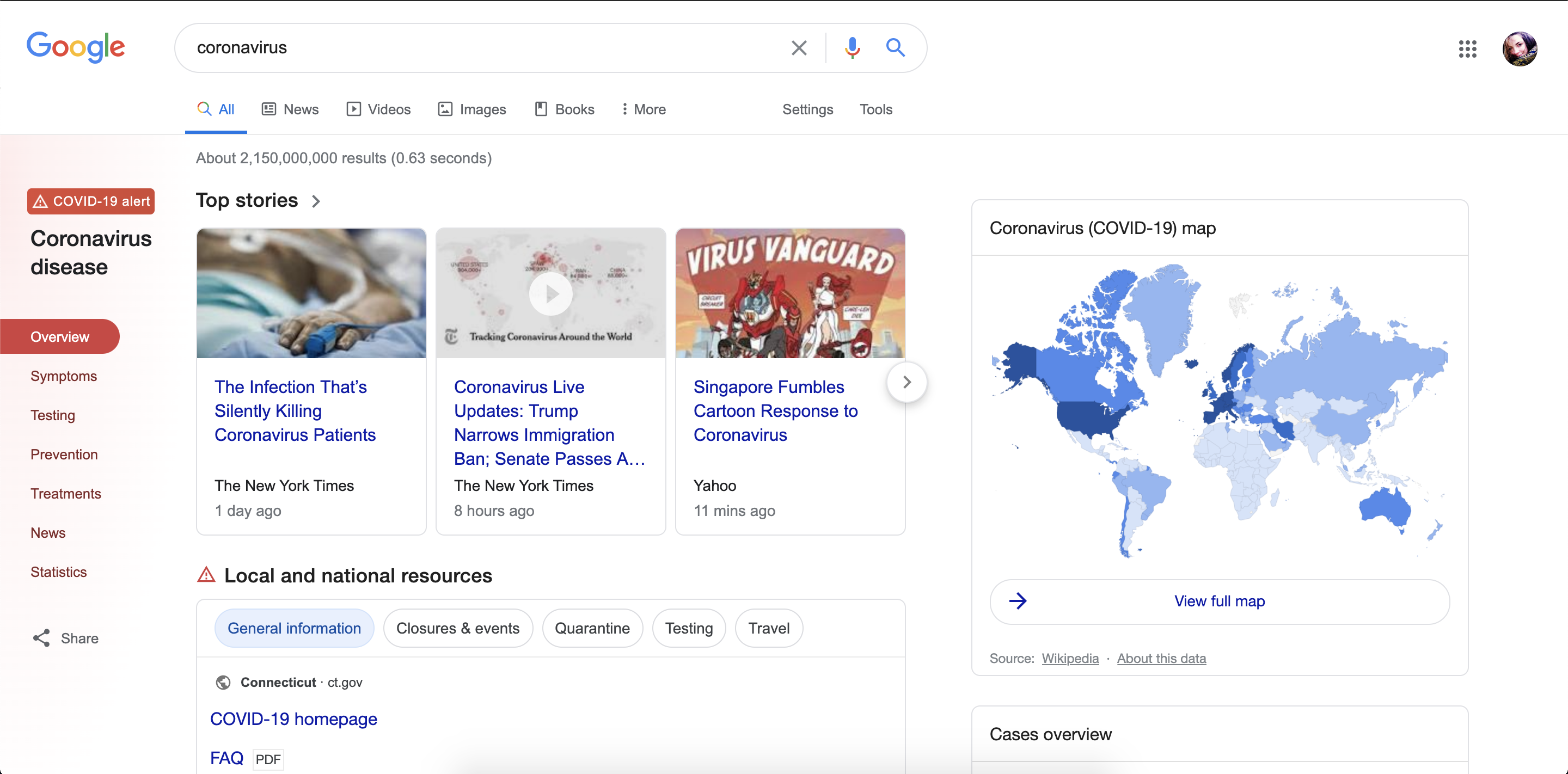This screenshot has height=774, width=1568.
Task: Open the FAQ PDF link
Action: [226, 758]
